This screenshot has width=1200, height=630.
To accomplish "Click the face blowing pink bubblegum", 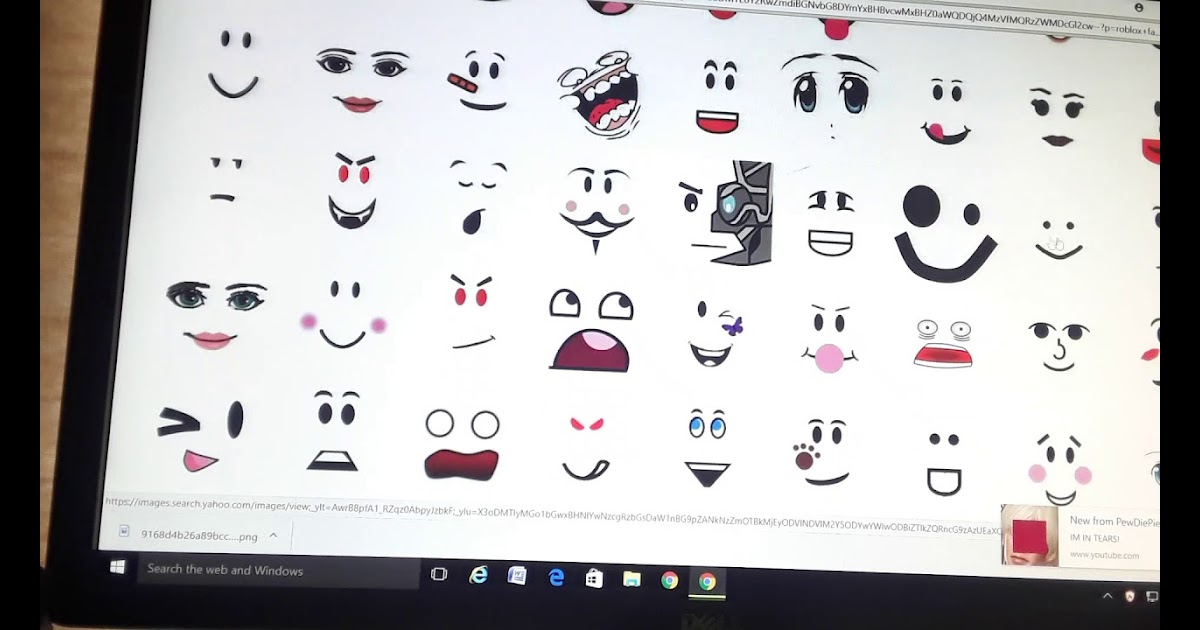I will (829, 338).
